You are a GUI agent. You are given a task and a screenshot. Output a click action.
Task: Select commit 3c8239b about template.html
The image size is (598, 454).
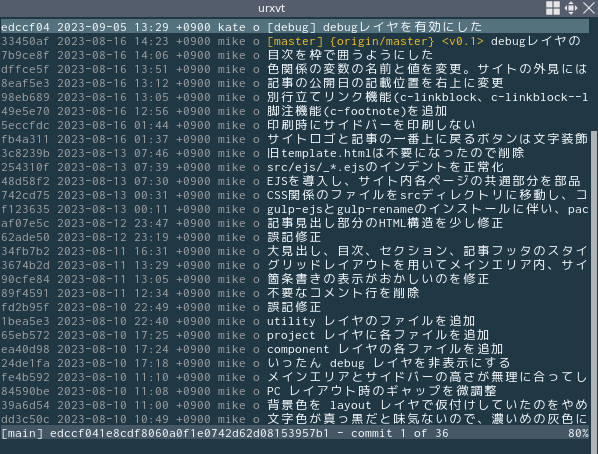click(295, 153)
